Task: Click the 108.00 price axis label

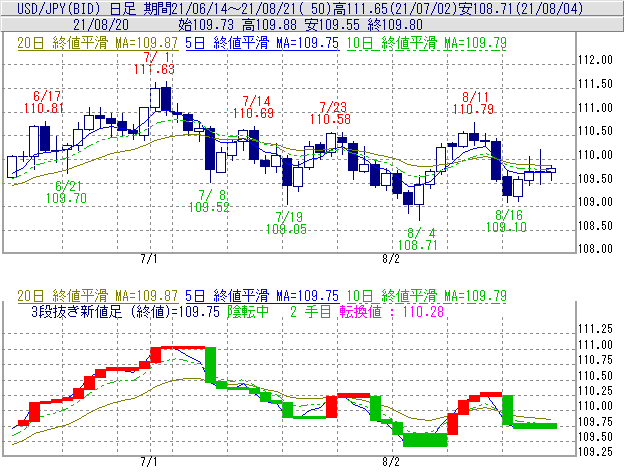Action: point(595,249)
